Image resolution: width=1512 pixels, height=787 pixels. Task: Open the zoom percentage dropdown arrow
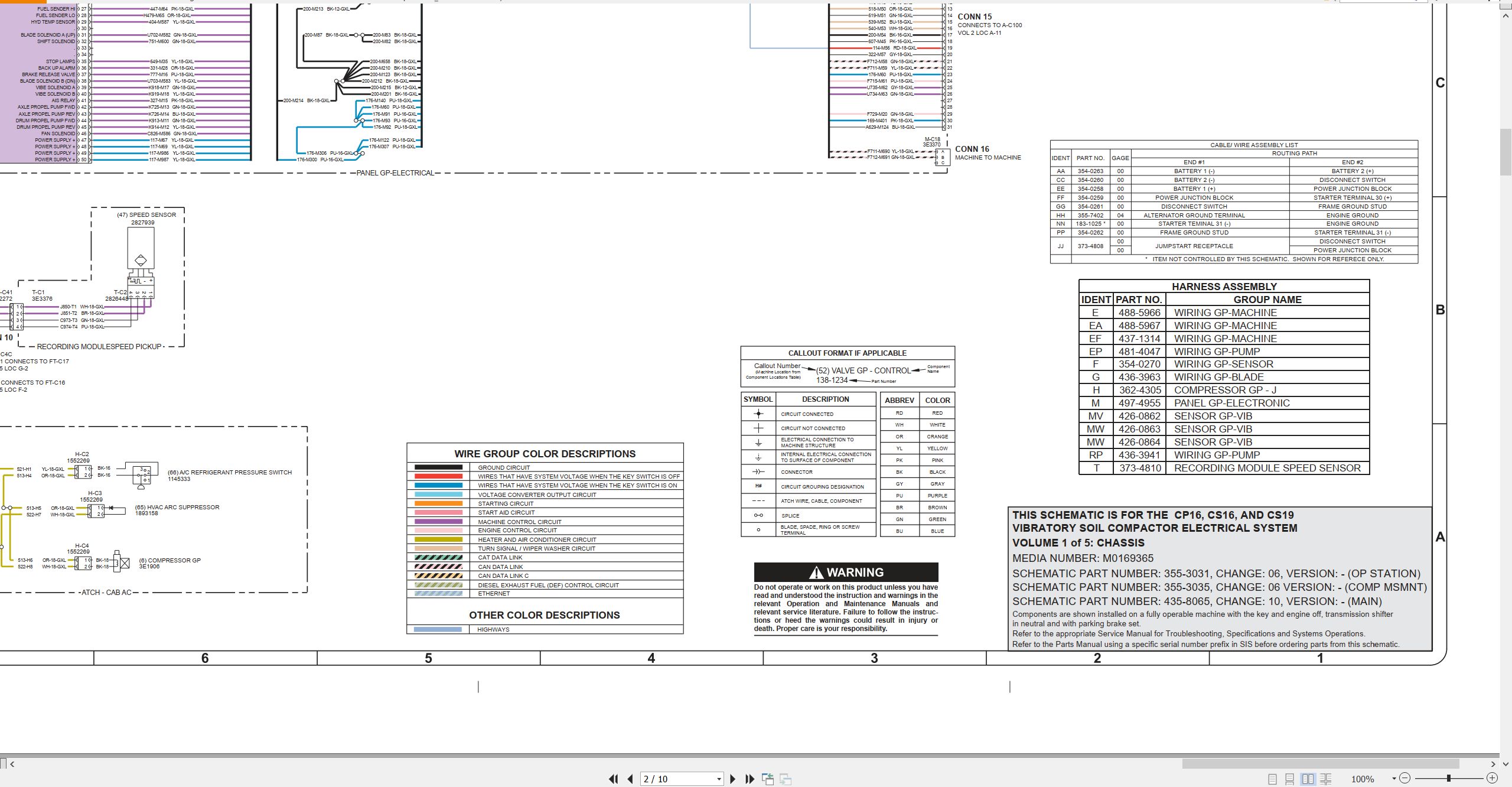click(x=1394, y=779)
